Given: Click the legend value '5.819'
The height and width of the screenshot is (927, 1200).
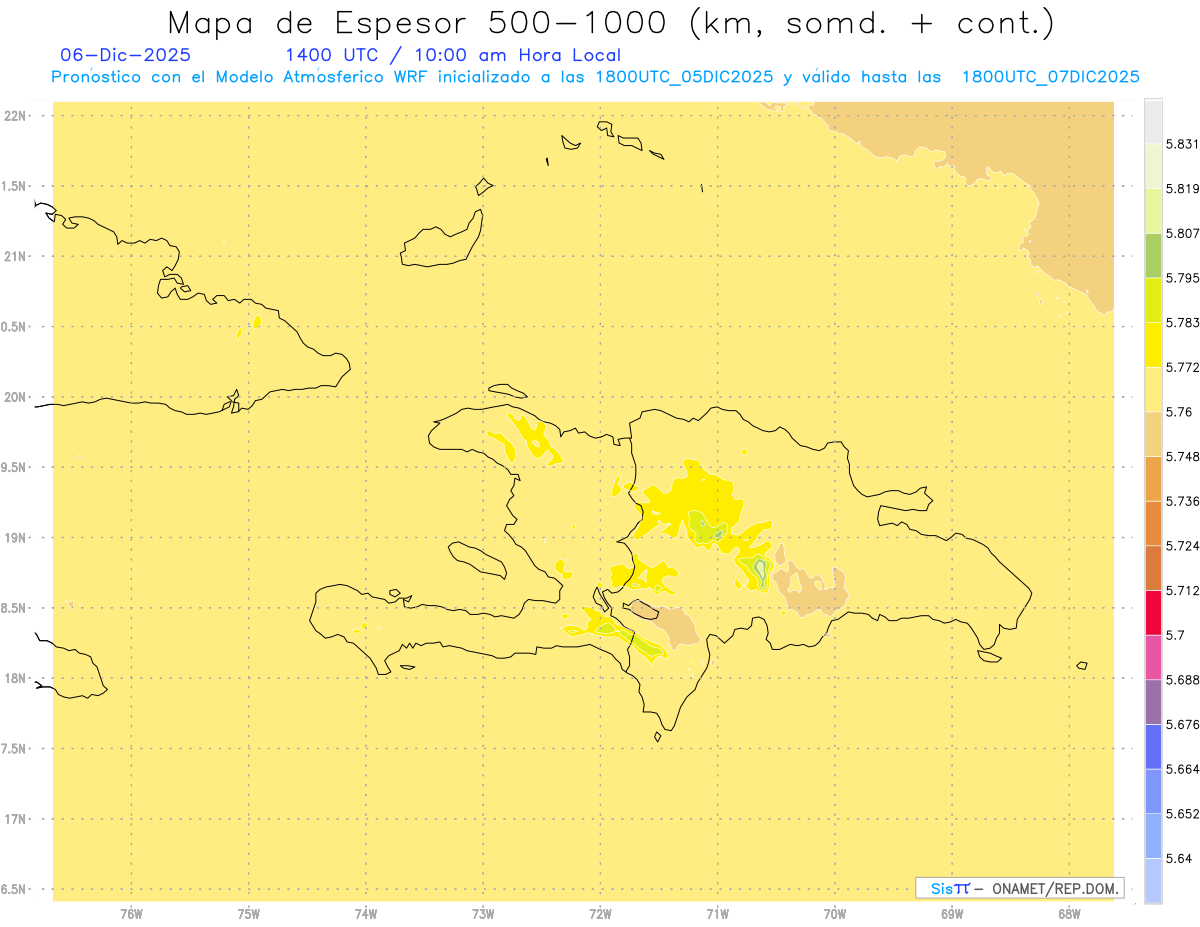Looking at the screenshot, I should [x=1183, y=189].
